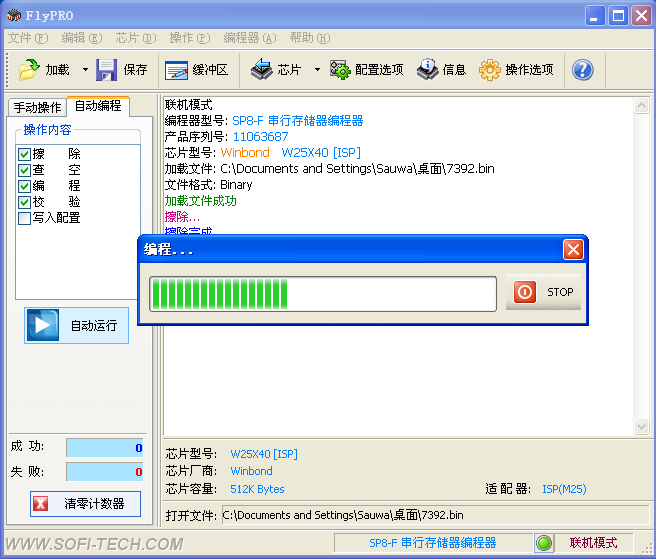Click the Clear Counter (清零计数器) button
The height and width of the screenshot is (559, 656).
coord(84,504)
